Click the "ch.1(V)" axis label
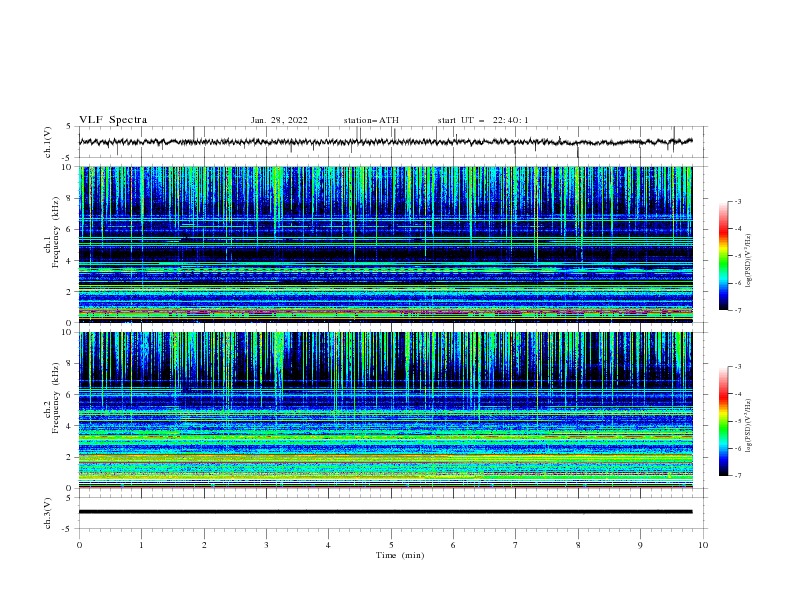792x612 pixels. pyautogui.click(x=48, y=142)
